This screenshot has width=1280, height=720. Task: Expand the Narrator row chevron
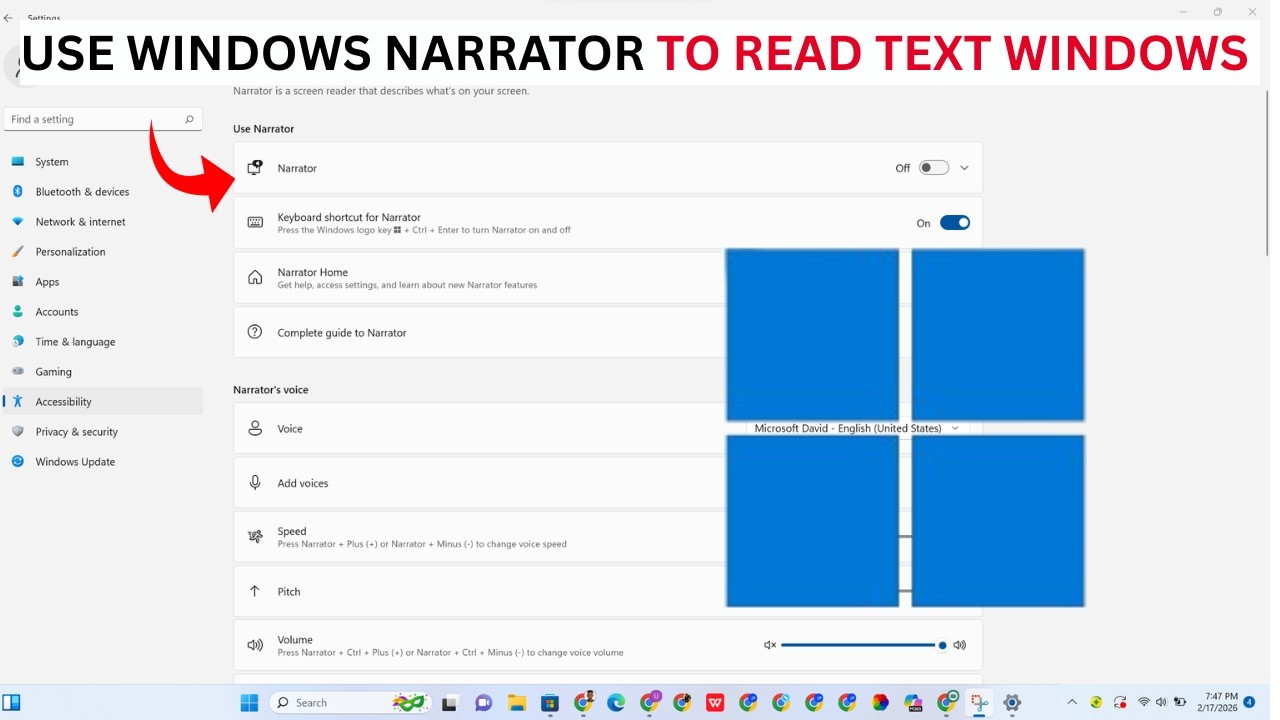coord(964,168)
